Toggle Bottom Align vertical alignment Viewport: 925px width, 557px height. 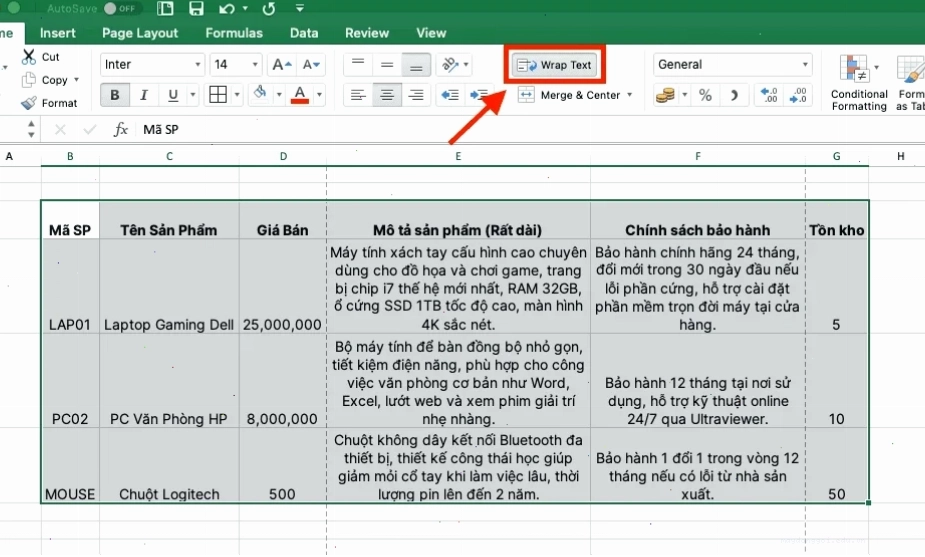click(416, 64)
